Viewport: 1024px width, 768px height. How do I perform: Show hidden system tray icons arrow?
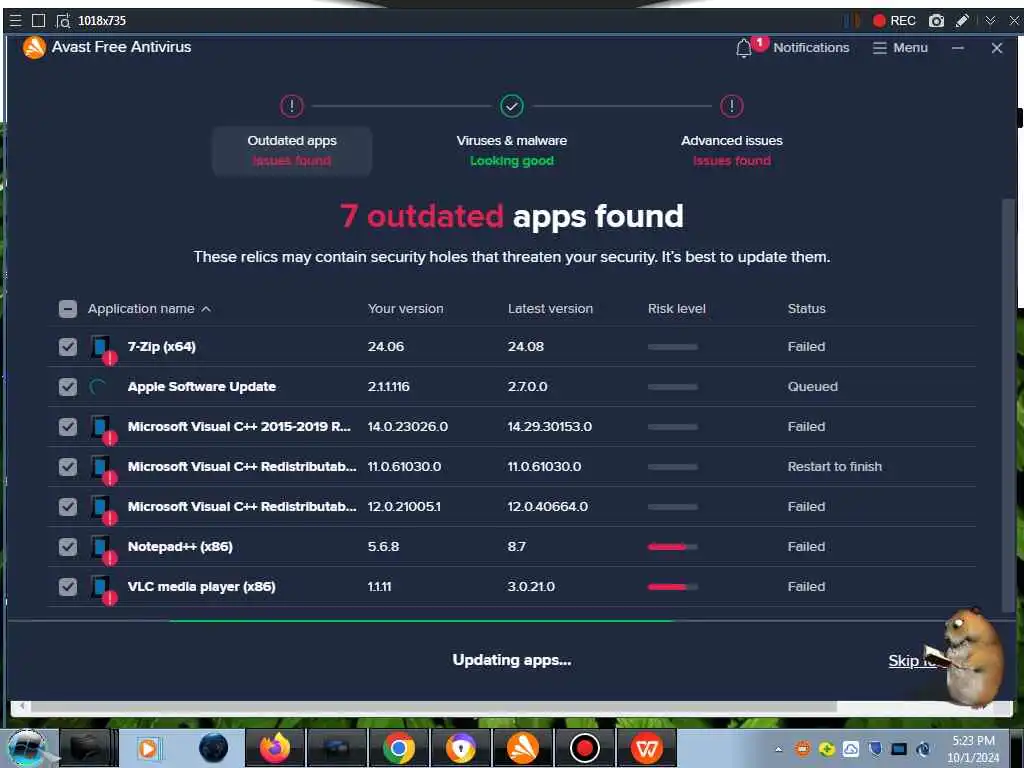(778, 749)
